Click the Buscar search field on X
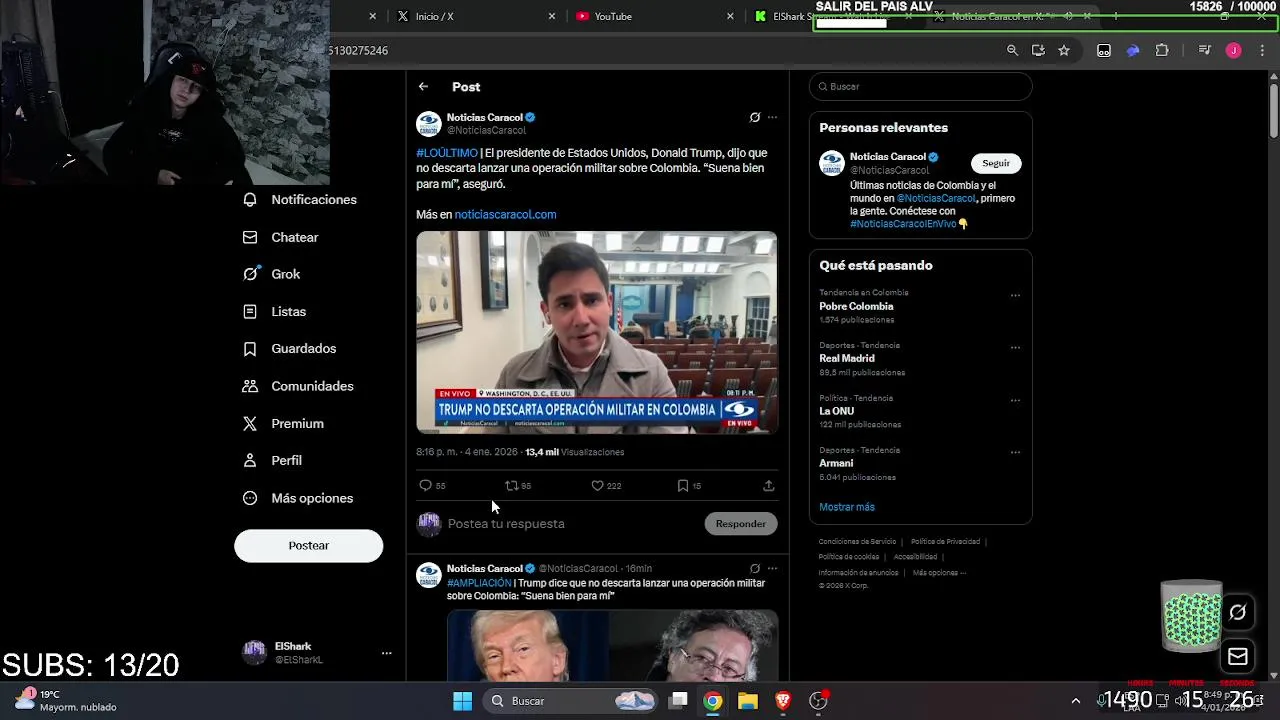Image resolution: width=1280 pixels, height=720 pixels. pyautogui.click(x=920, y=87)
